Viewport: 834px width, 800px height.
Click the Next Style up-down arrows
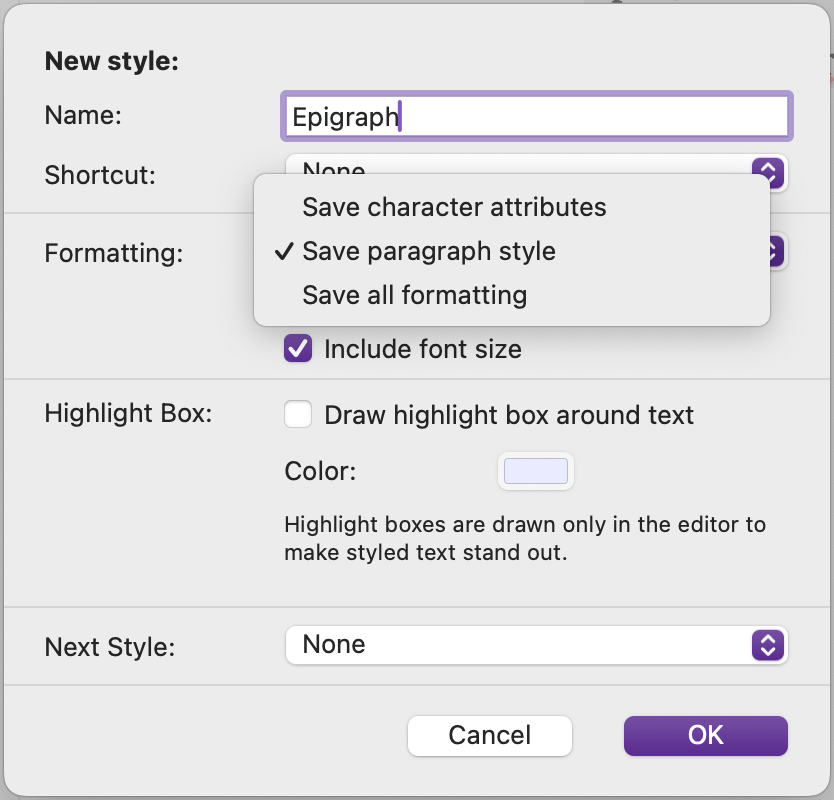click(766, 645)
